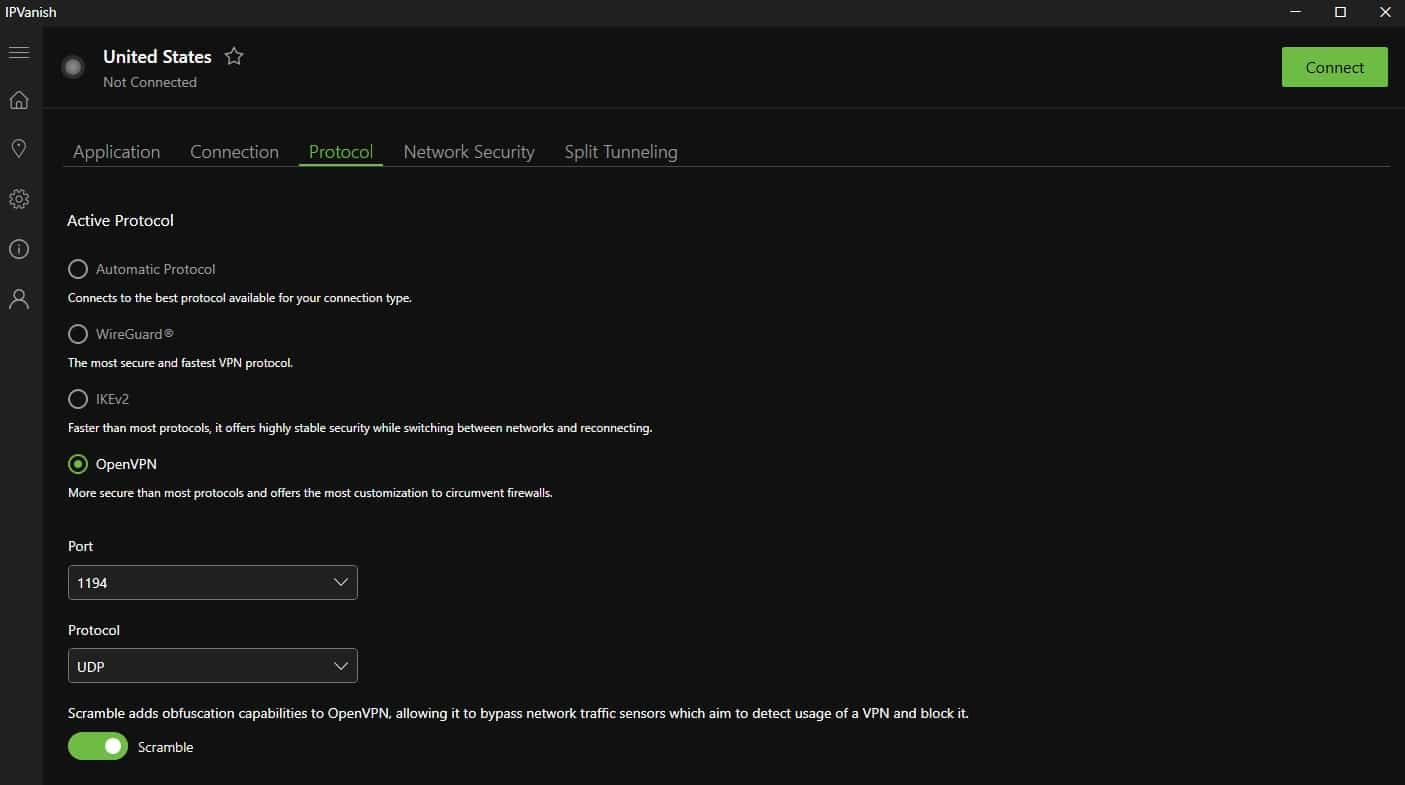Click the green Connect button
This screenshot has height=785, width=1405.
pos(1335,67)
